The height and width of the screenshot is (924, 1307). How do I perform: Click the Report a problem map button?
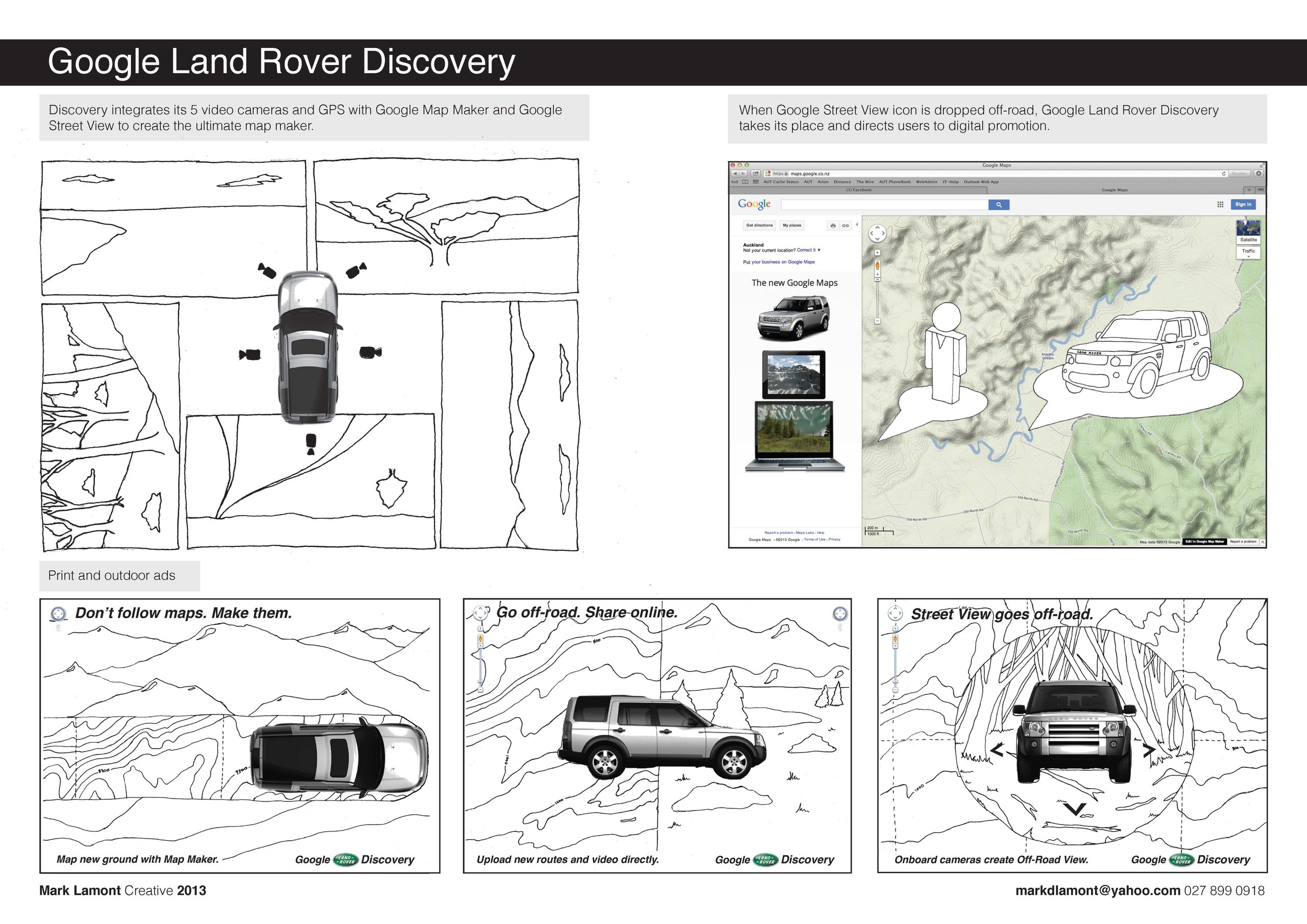coord(1243,542)
